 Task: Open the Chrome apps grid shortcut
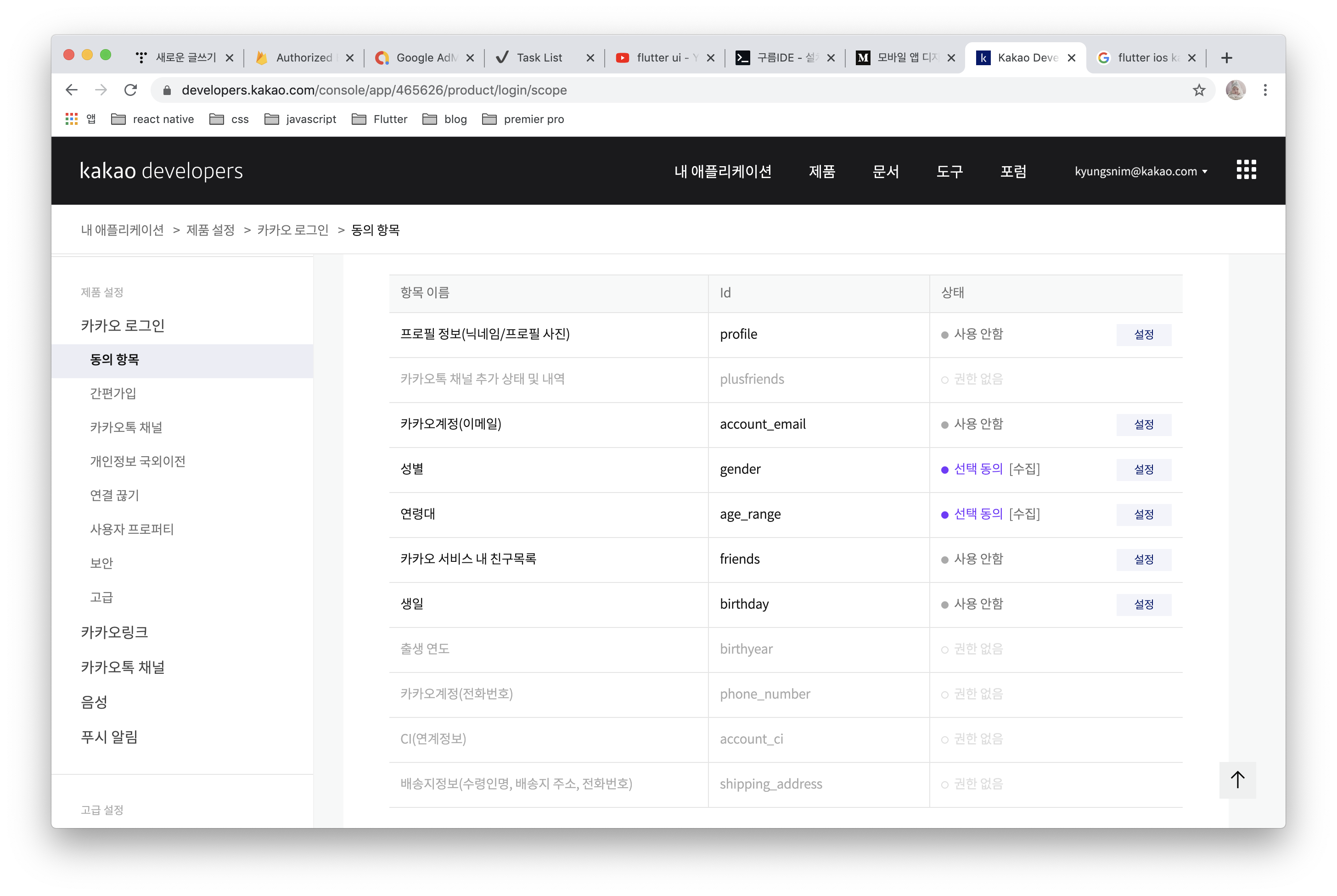pyautogui.click(x=72, y=119)
